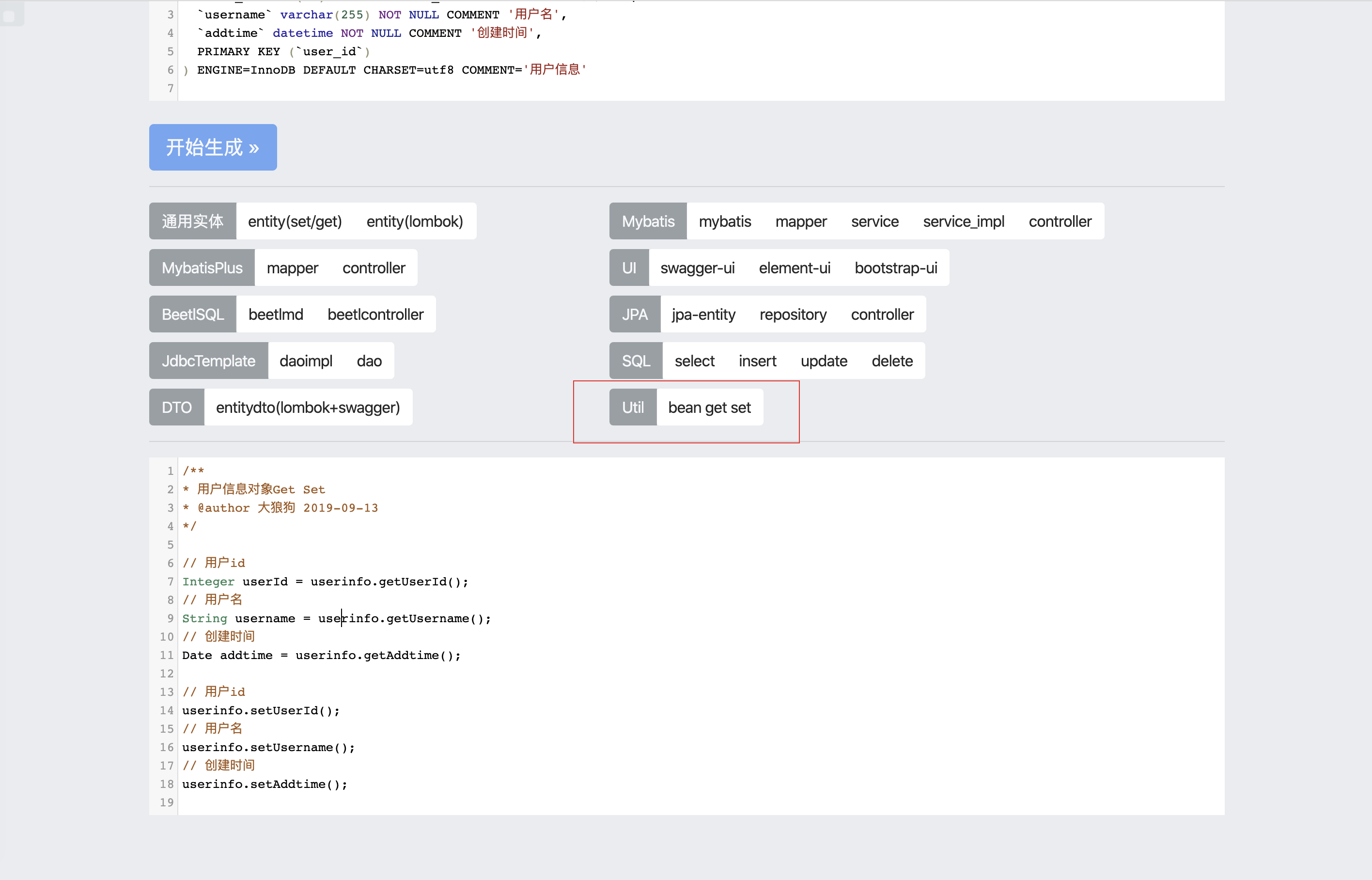
Task: Select the SQL insert option
Action: click(x=757, y=361)
